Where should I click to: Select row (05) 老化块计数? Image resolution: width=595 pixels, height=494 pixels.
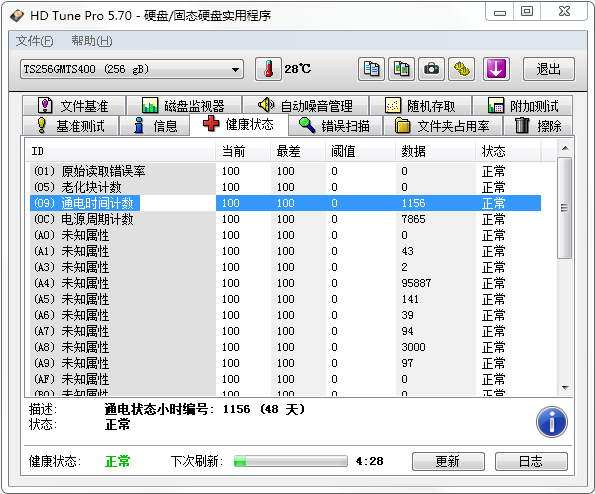(x=285, y=187)
